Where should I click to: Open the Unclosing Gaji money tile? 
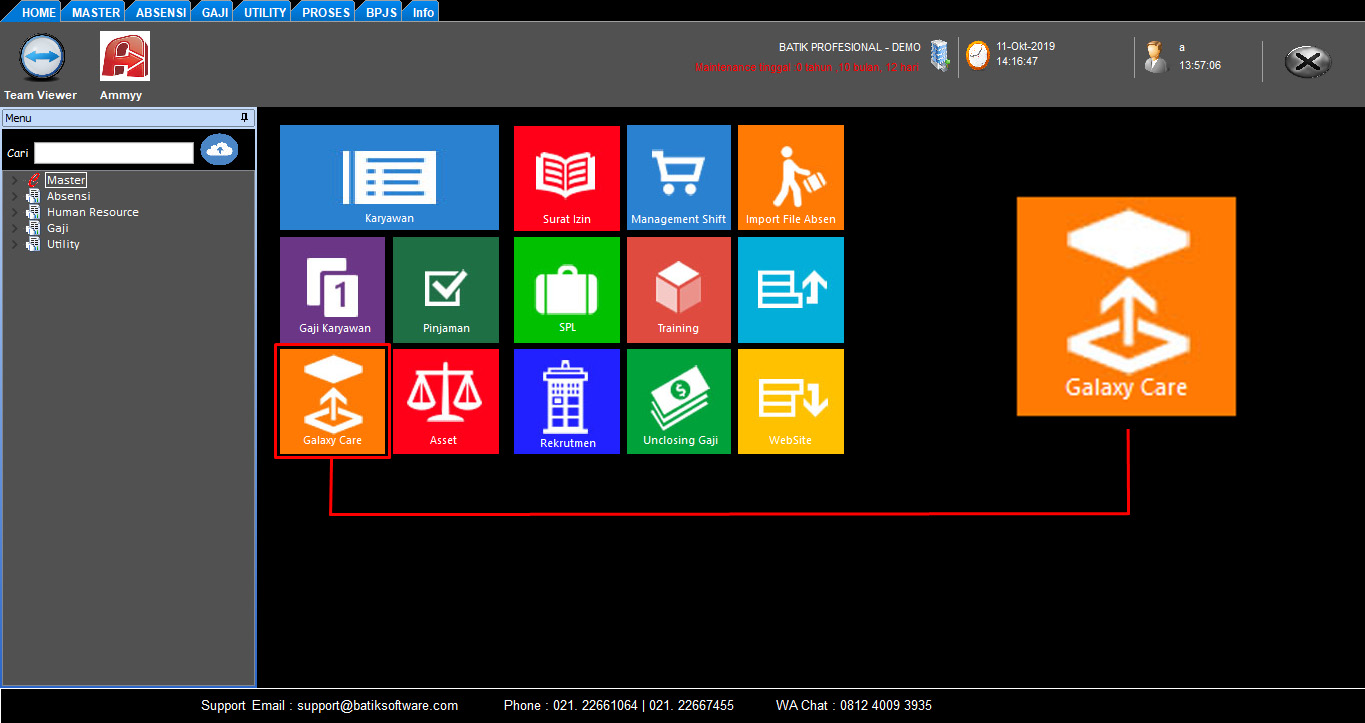[x=678, y=401]
